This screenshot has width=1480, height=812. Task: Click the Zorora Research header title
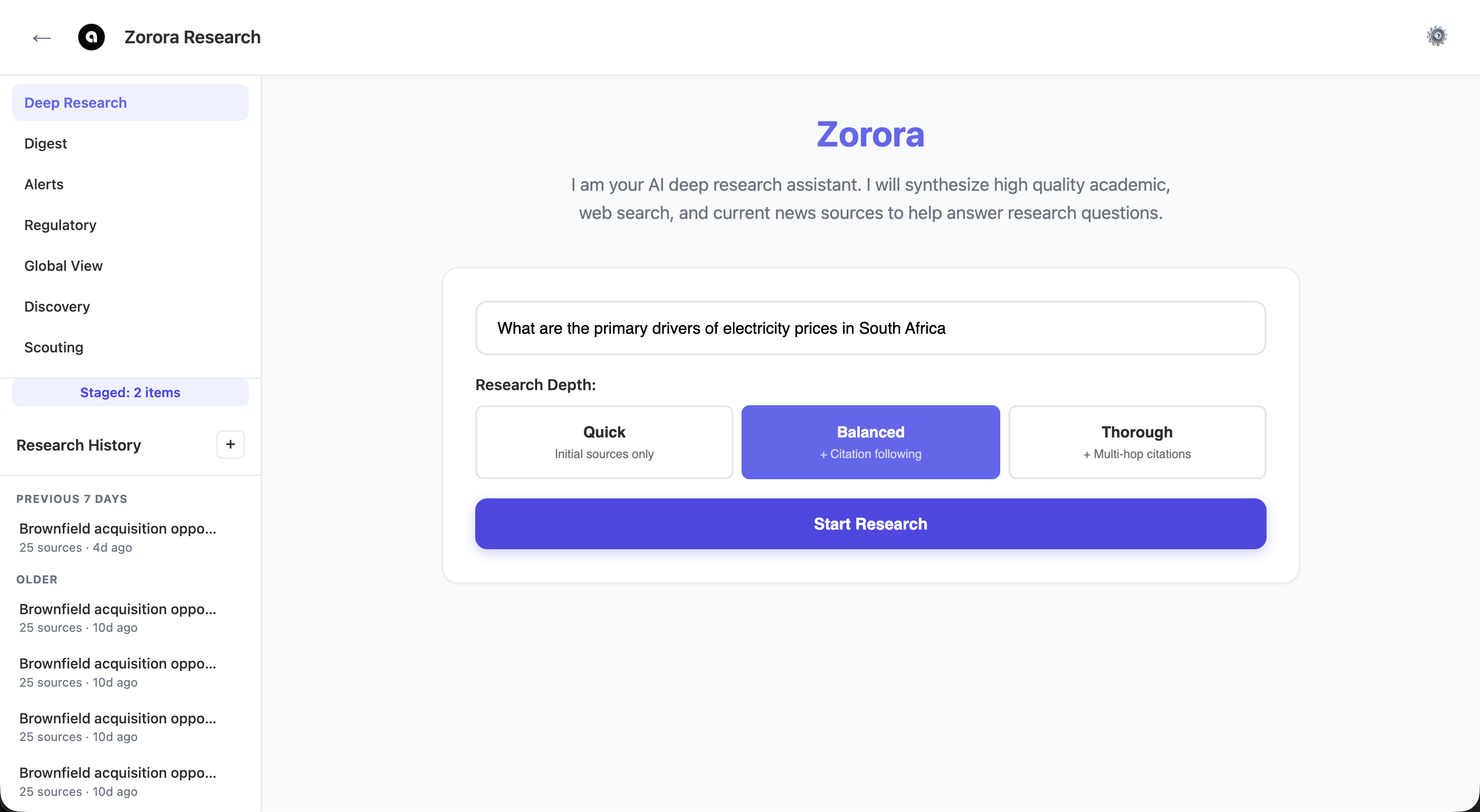[192, 37]
